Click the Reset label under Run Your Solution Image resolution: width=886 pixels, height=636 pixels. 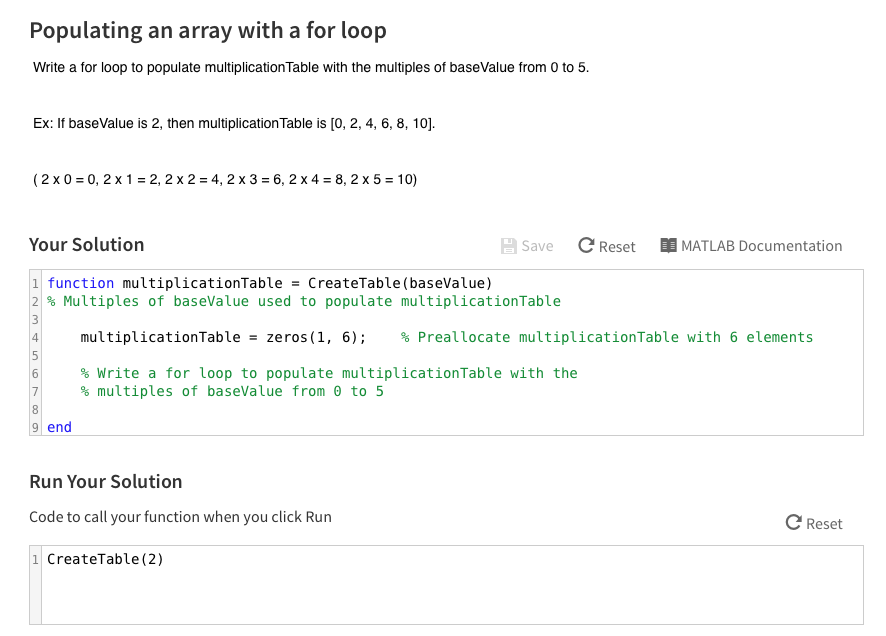[824, 524]
